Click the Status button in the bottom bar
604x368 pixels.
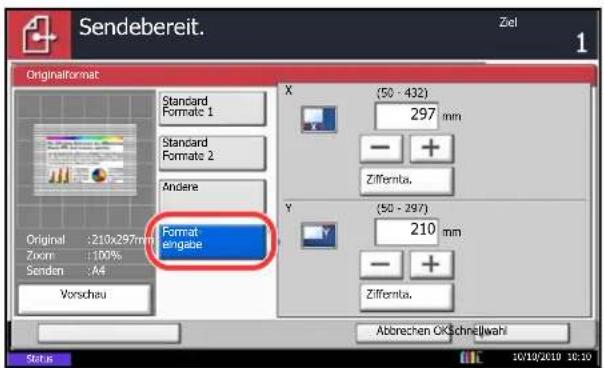pos(39,359)
